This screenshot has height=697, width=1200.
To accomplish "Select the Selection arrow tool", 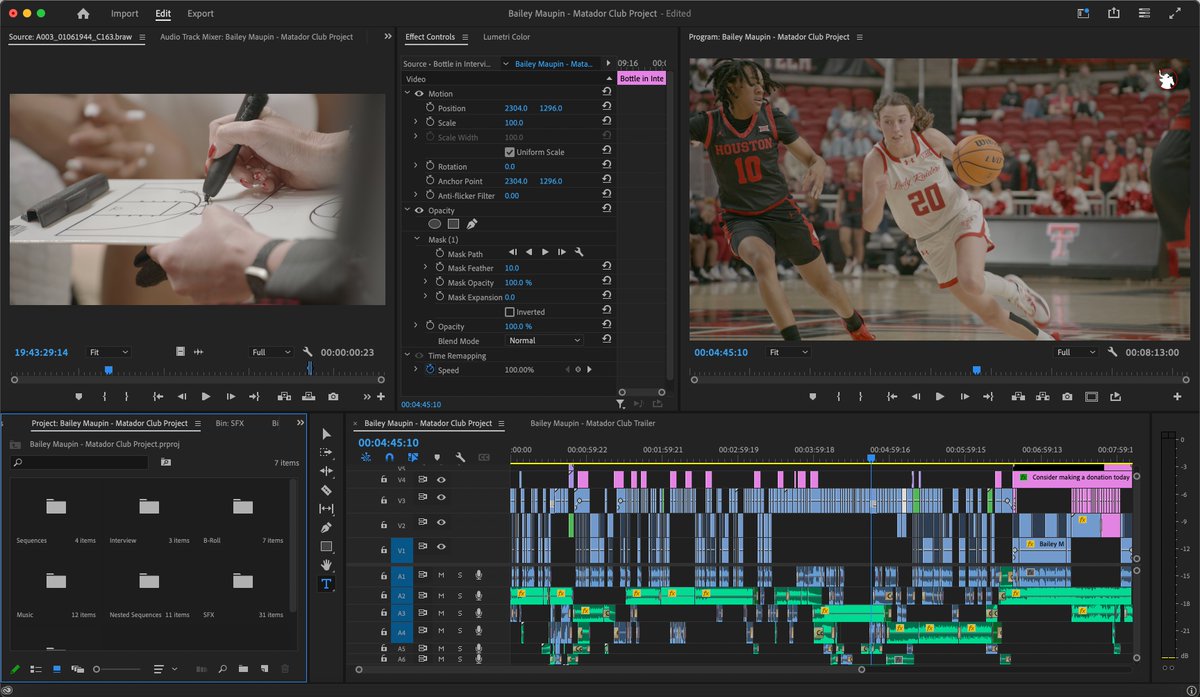I will tap(326, 434).
